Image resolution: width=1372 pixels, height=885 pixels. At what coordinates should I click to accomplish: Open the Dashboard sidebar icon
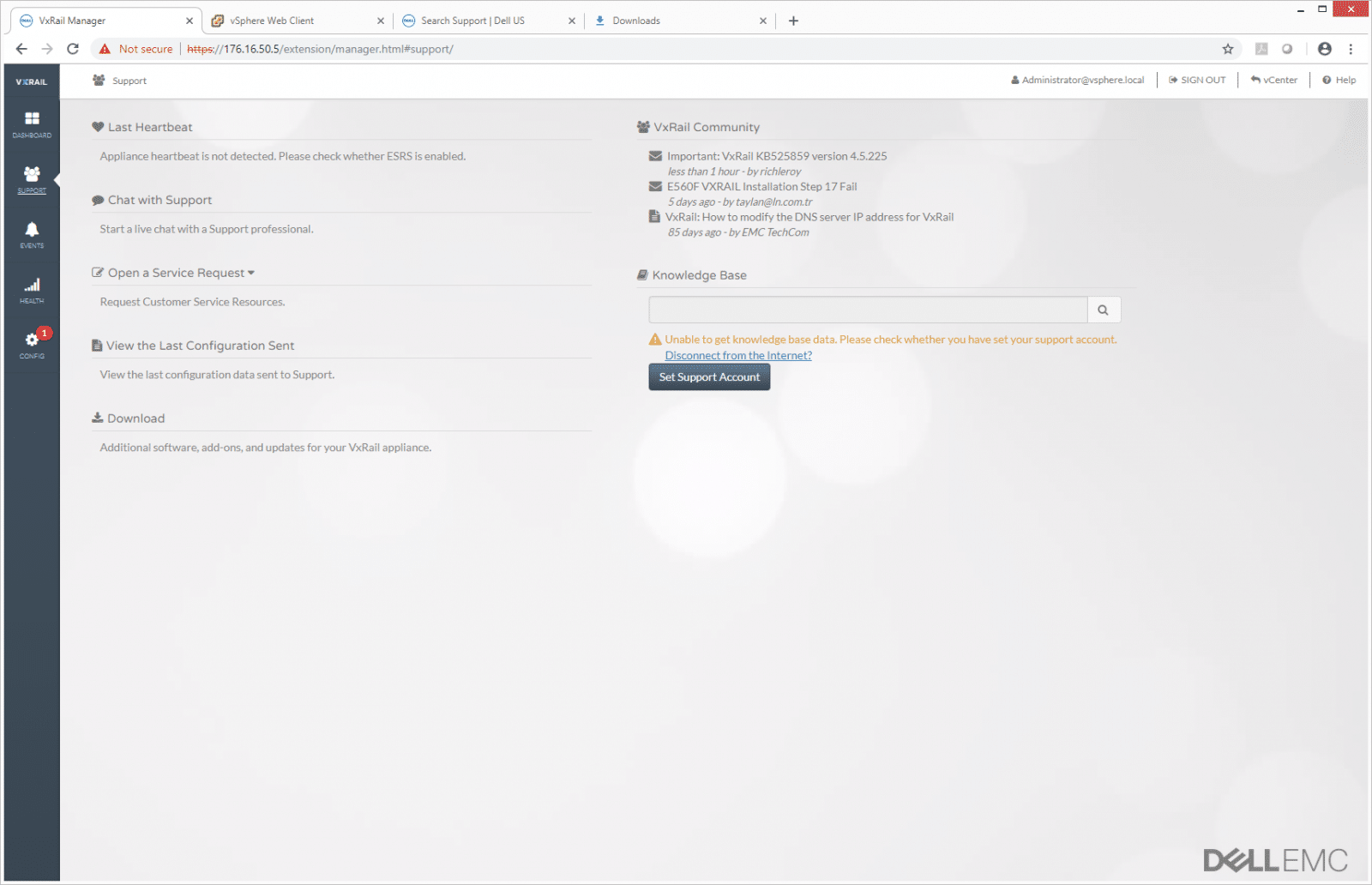(32, 124)
